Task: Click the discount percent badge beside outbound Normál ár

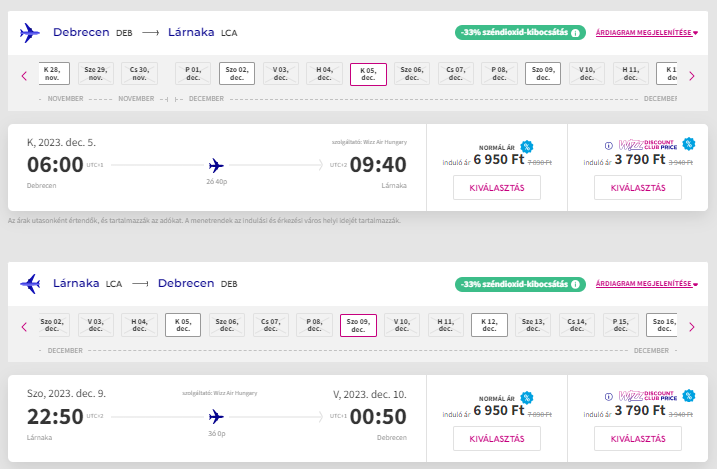Action: click(x=527, y=147)
